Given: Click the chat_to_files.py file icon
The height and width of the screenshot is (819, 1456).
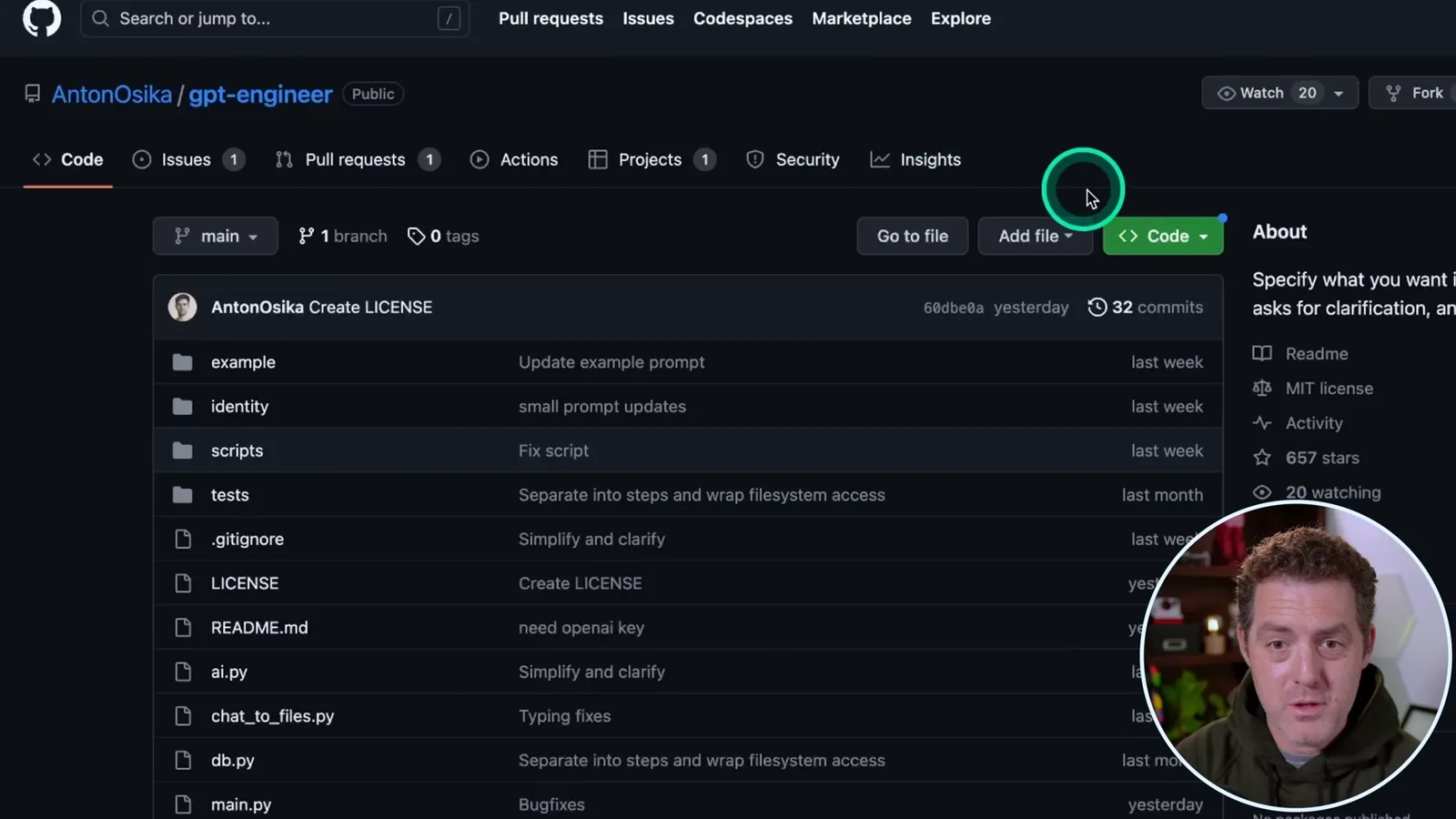Looking at the screenshot, I should [183, 716].
